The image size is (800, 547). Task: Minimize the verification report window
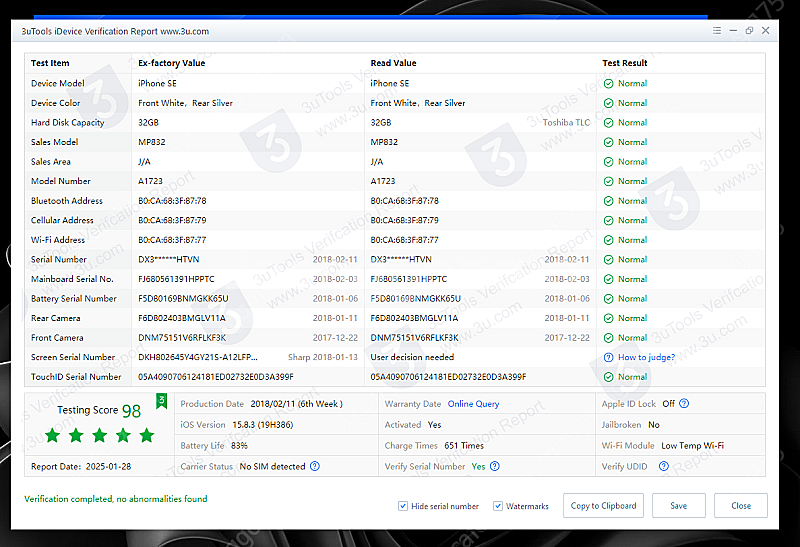733,31
